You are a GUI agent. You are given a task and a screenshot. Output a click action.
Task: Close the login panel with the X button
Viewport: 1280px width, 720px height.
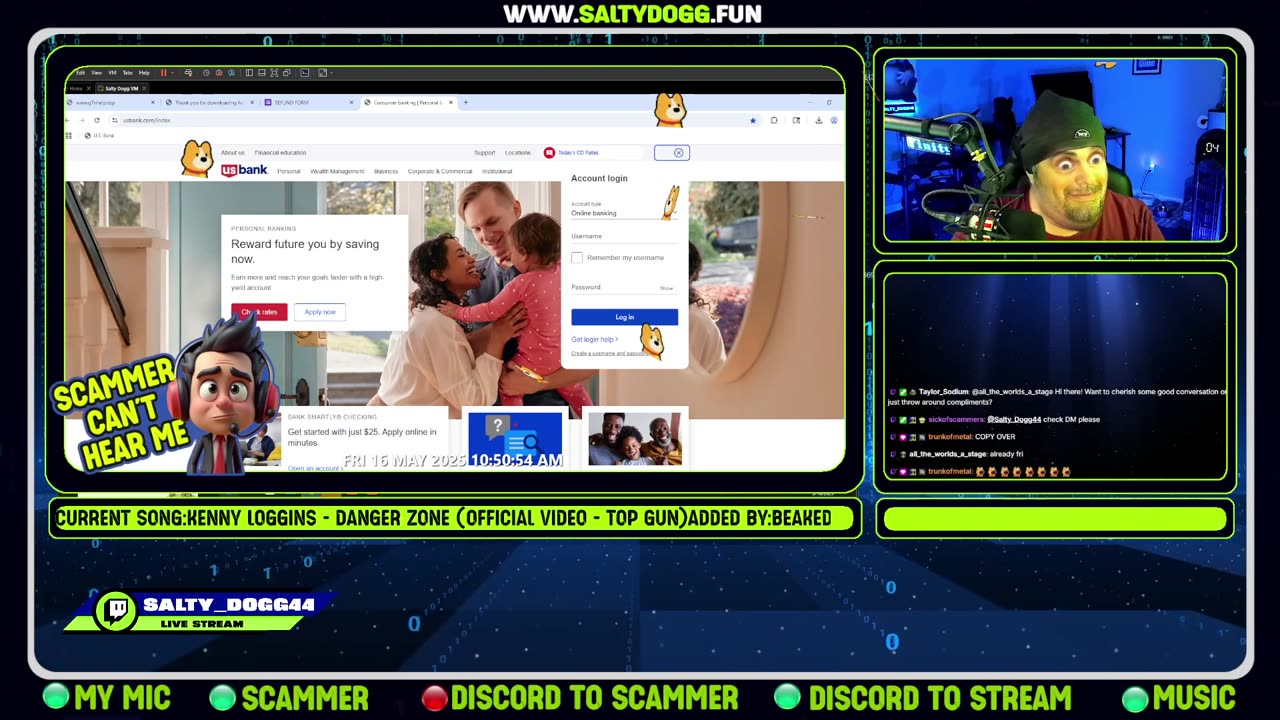point(678,153)
